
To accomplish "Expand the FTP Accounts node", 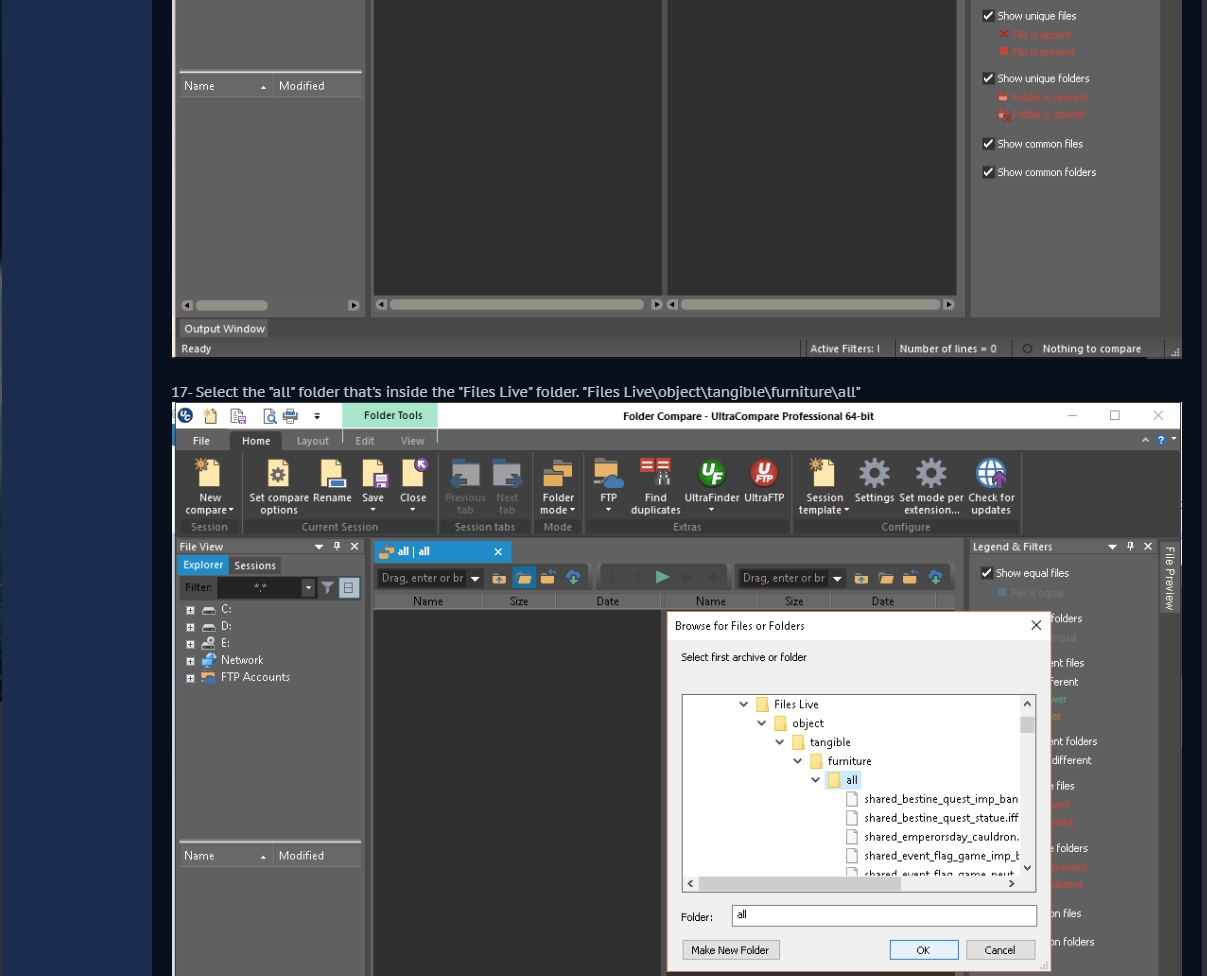I will pyautogui.click(x=190, y=678).
